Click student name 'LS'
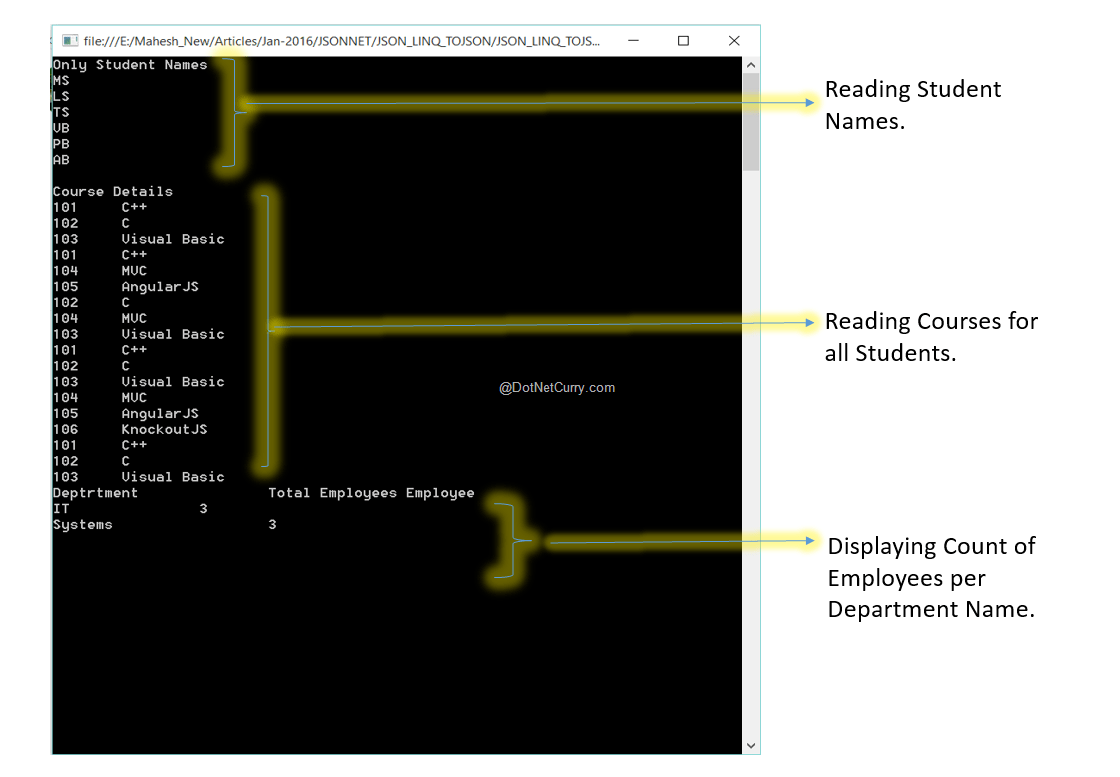The image size is (1120, 777). (x=61, y=96)
